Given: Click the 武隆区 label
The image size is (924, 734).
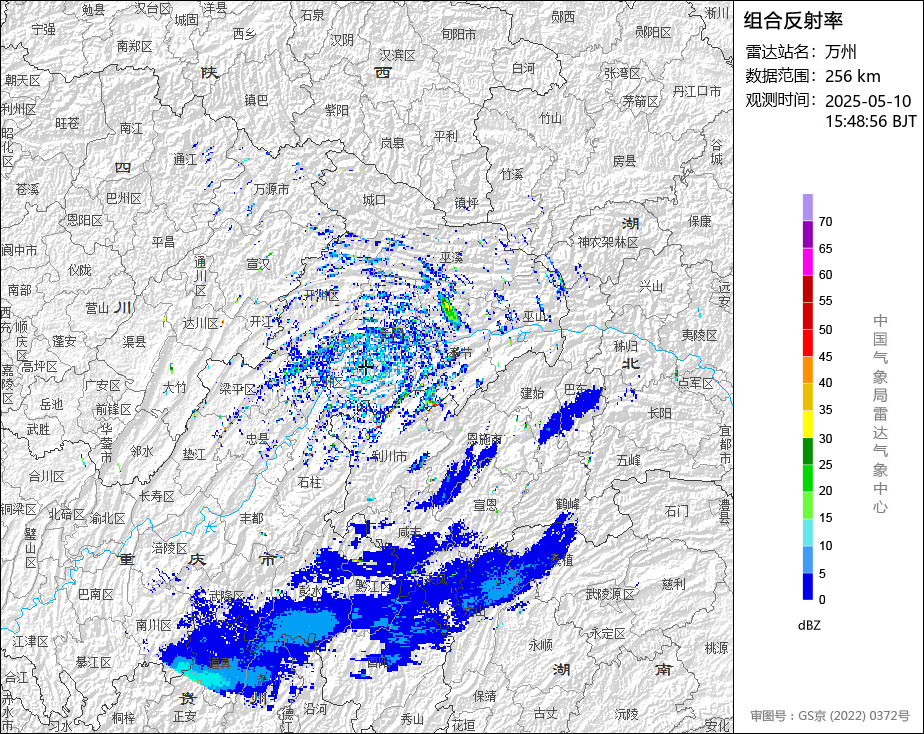Looking at the screenshot, I should pos(227,597).
